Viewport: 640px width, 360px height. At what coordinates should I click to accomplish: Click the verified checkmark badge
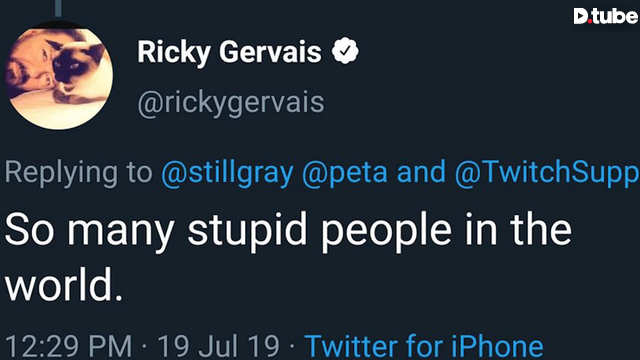345,51
